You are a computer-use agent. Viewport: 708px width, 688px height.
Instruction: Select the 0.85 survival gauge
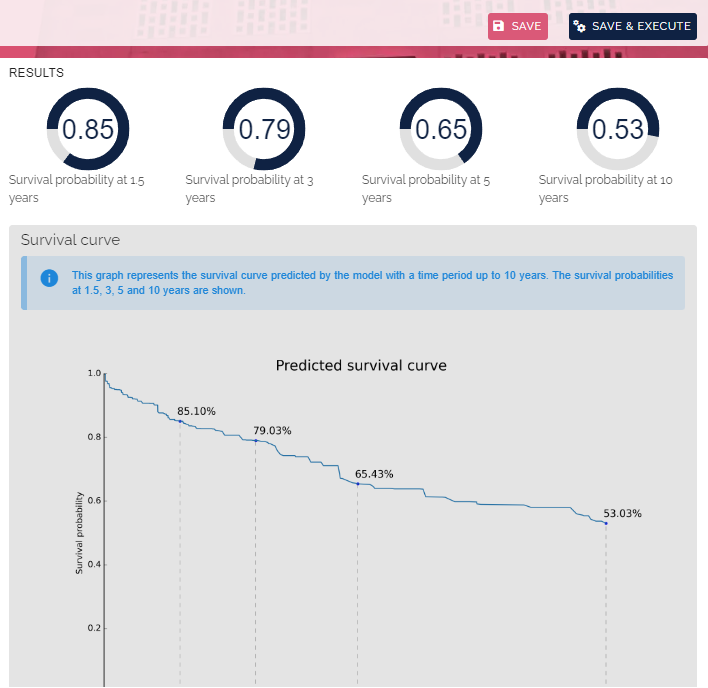[88, 129]
